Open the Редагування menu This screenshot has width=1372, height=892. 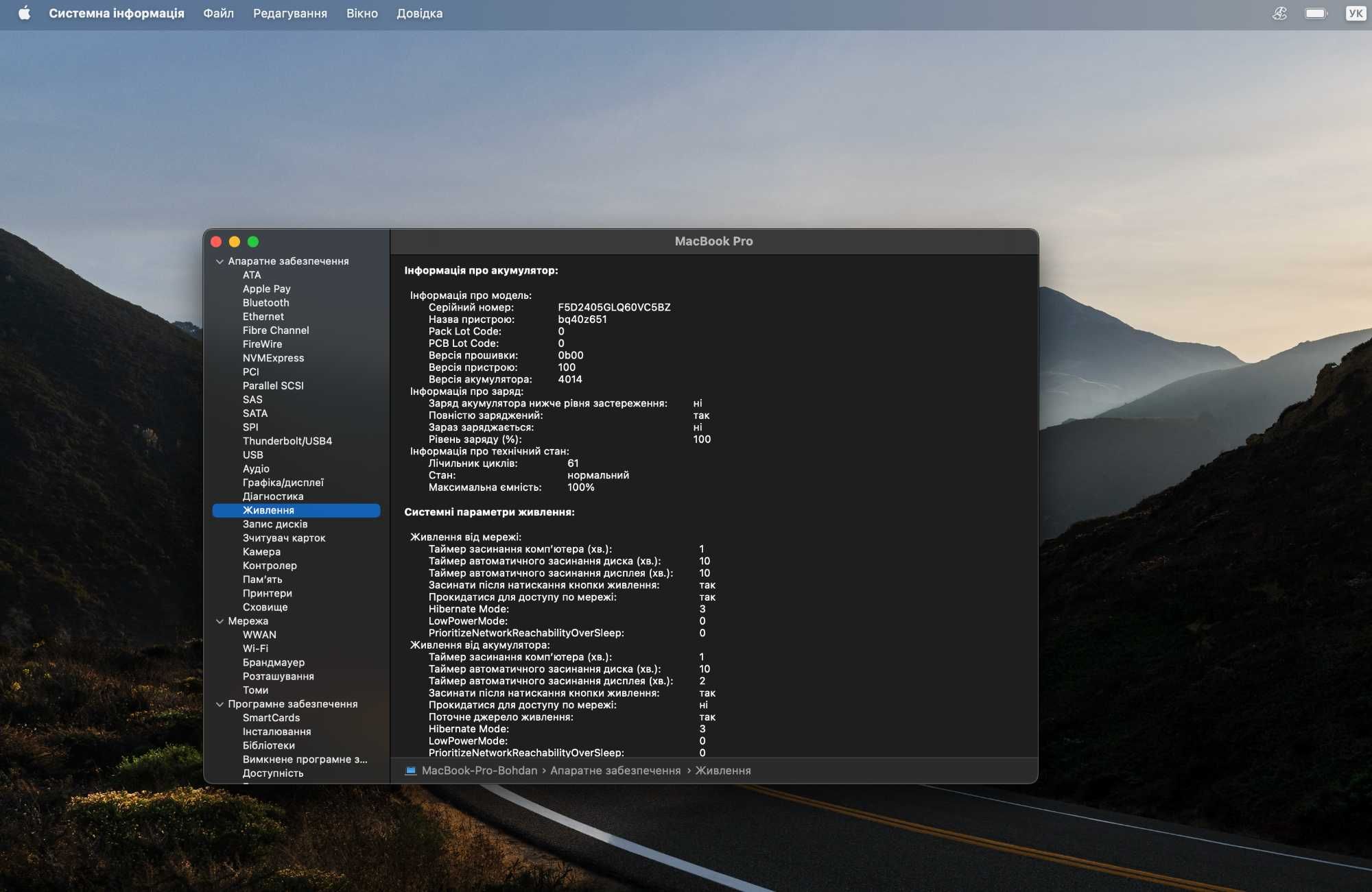coord(290,13)
